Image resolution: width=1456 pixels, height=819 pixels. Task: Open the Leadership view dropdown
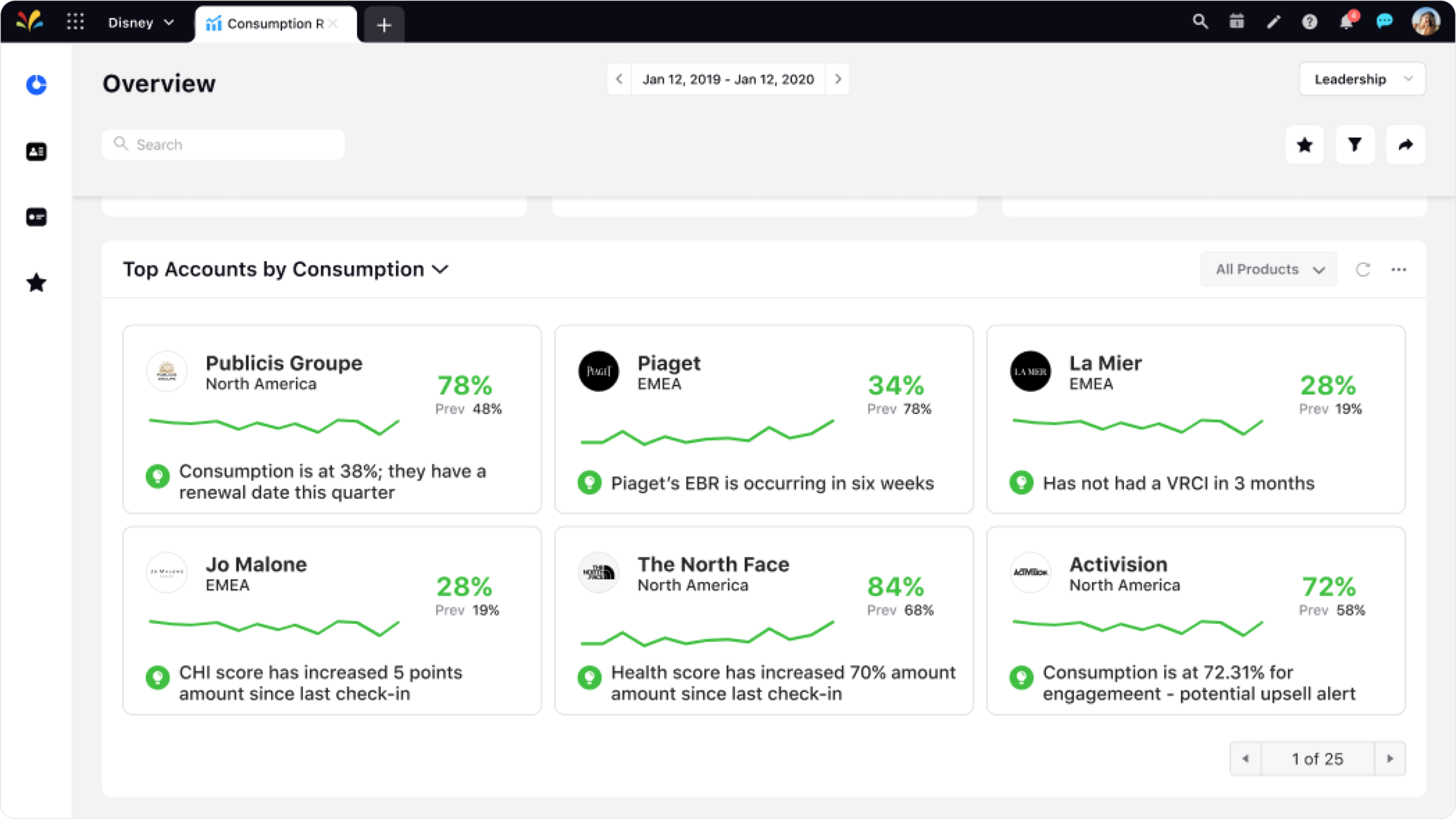[x=1362, y=79]
